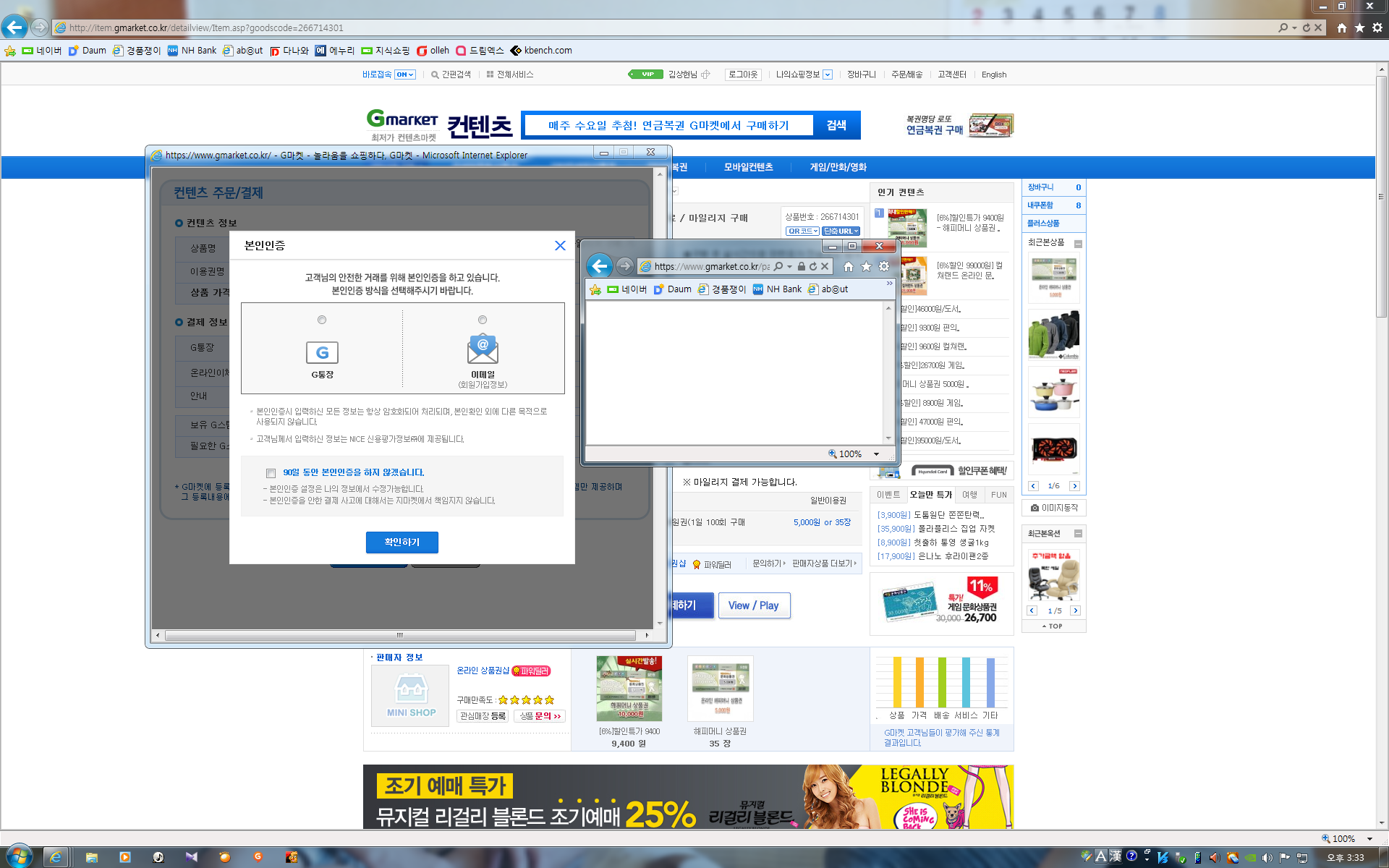
Task: Open the QR코드 dropdown
Action: tap(802, 231)
